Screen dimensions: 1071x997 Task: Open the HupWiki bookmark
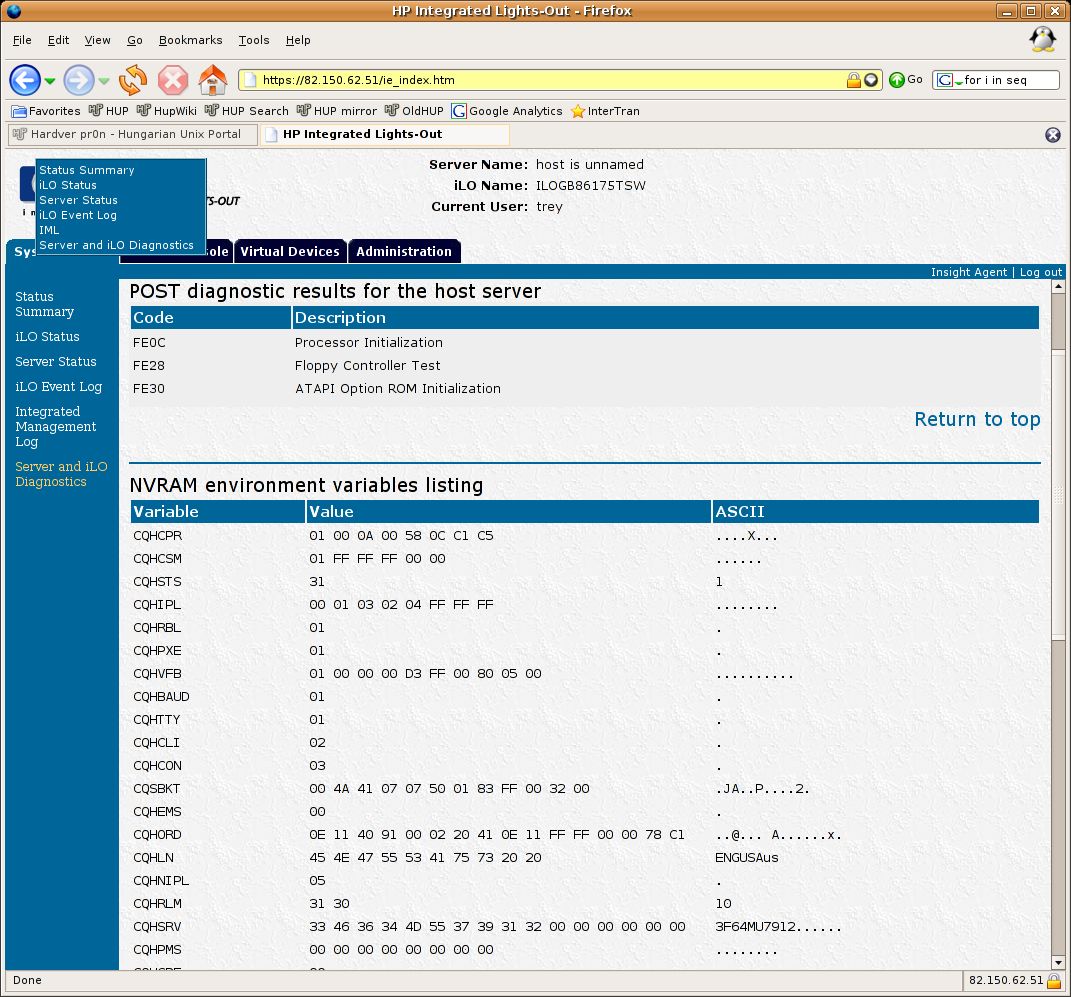coord(167,111)
